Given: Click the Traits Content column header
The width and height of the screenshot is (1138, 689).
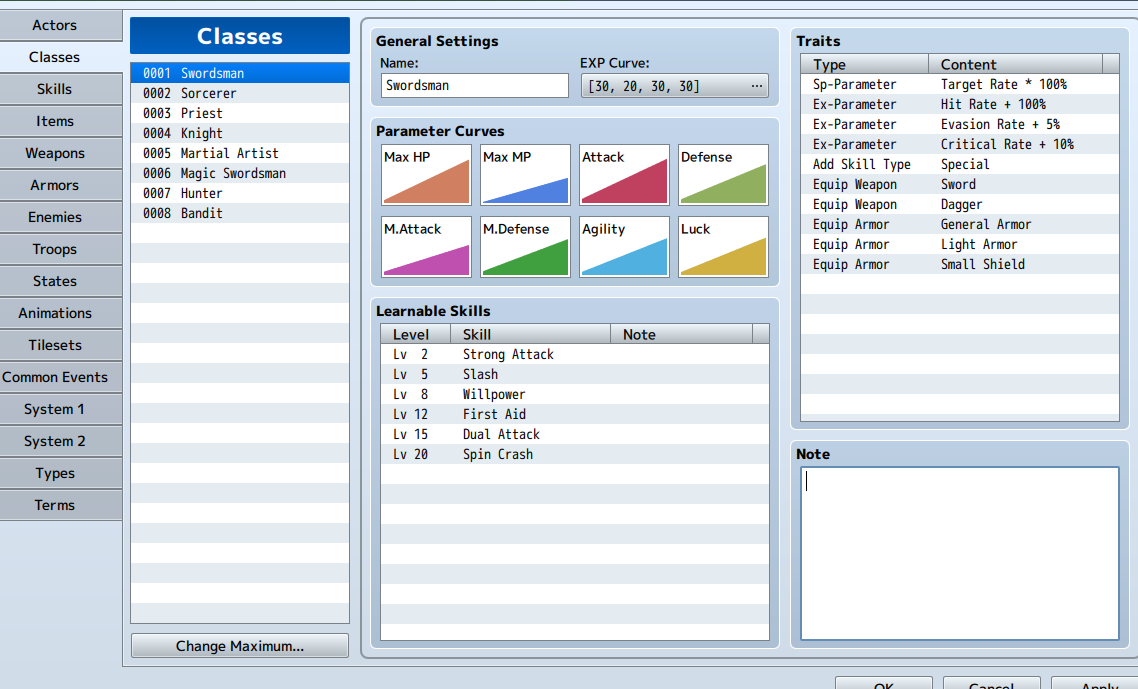Looking at the screenshot, I should pos(1015,64).
